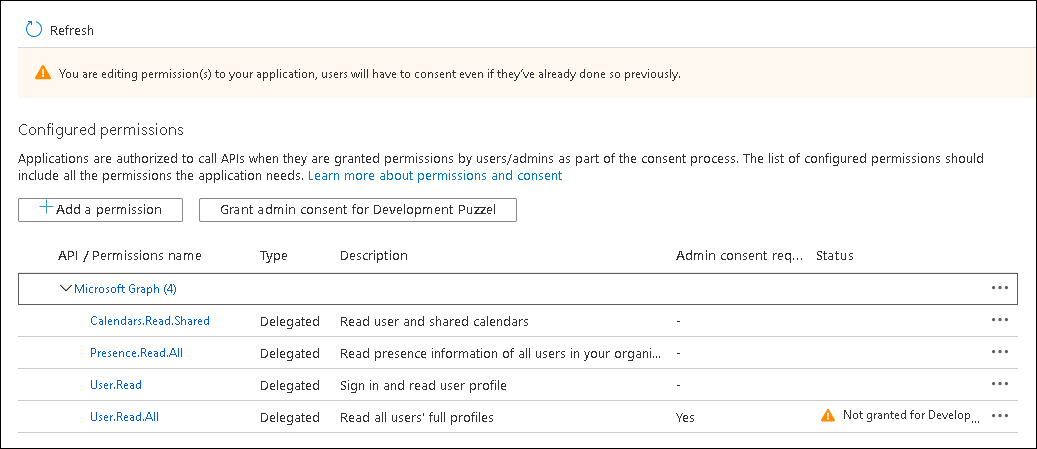Open the ellipsis menu for User.Read.All row

999,416
